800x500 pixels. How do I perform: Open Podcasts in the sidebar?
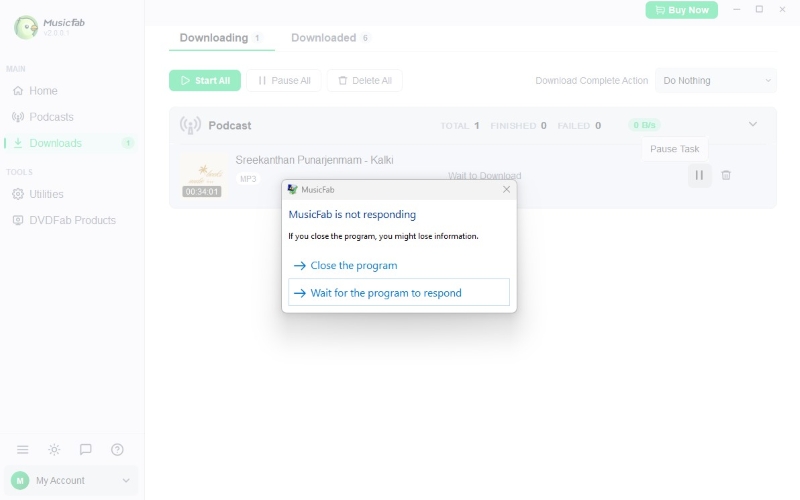click(x=43, y=117)
